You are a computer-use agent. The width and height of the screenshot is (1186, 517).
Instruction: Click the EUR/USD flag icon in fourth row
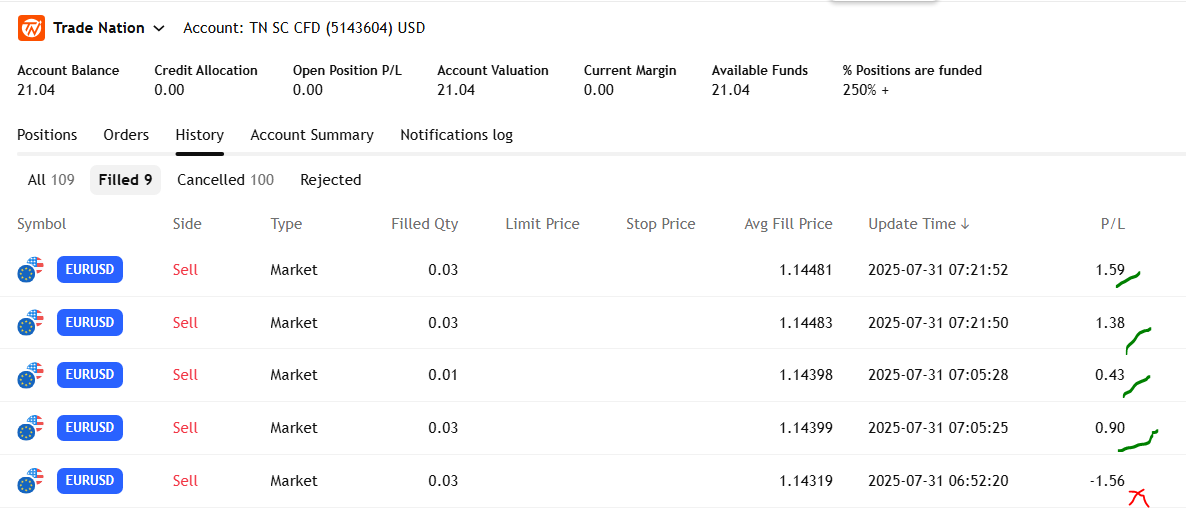click(31, 428)
